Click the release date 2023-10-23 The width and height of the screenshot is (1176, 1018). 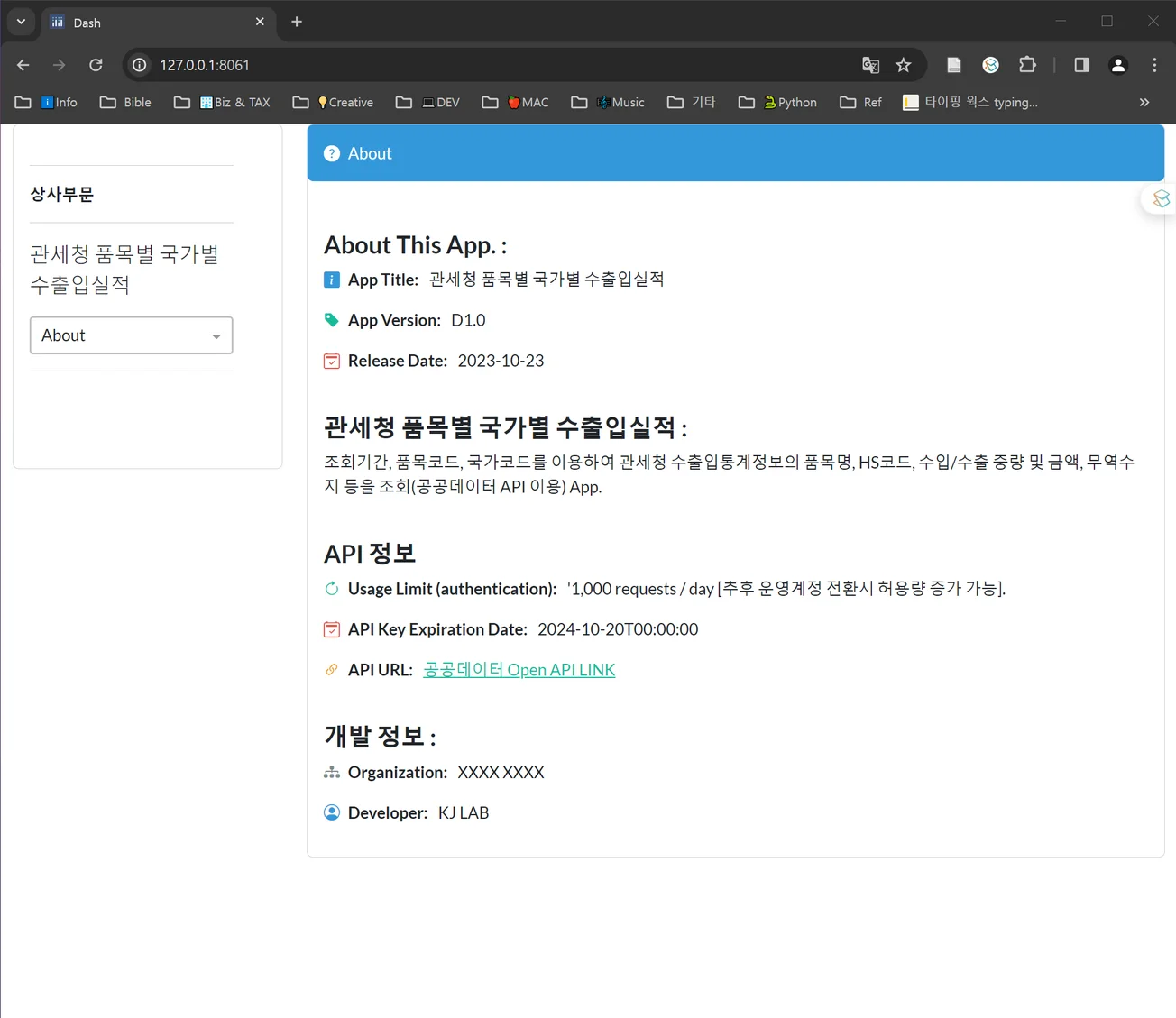point(501,361)
